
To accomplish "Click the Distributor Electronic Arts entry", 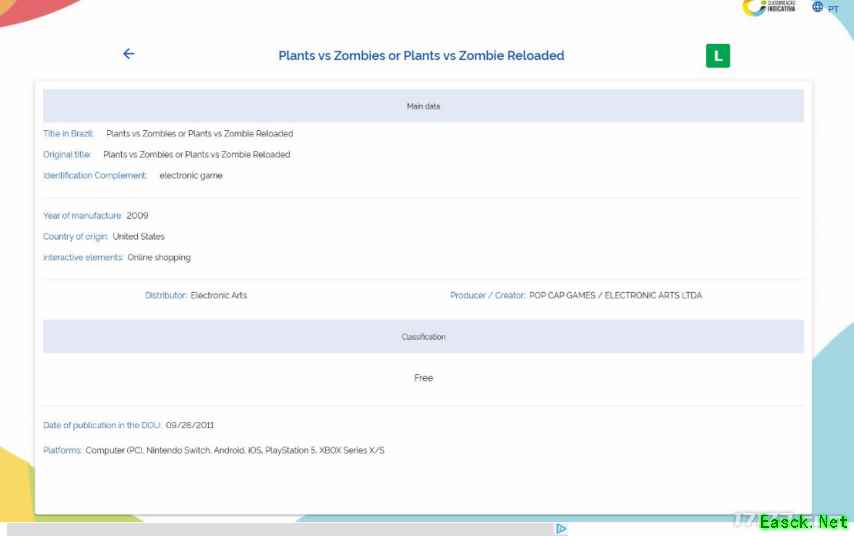I will [x=218, y=296].
